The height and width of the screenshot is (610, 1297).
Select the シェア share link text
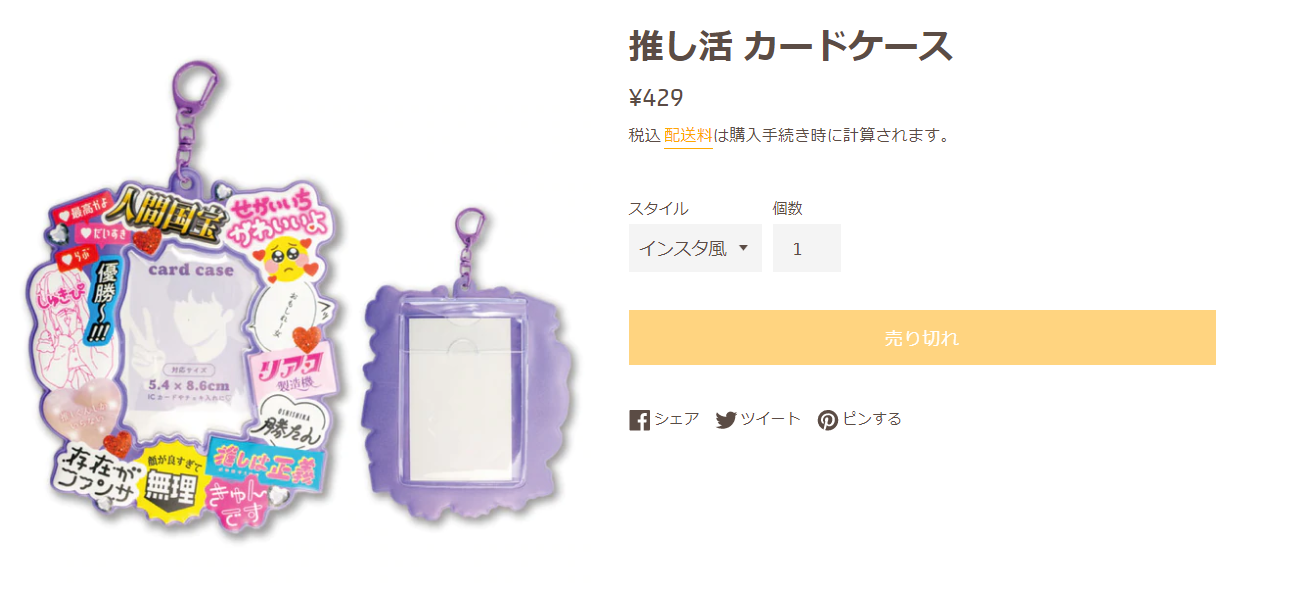[677, 419]
